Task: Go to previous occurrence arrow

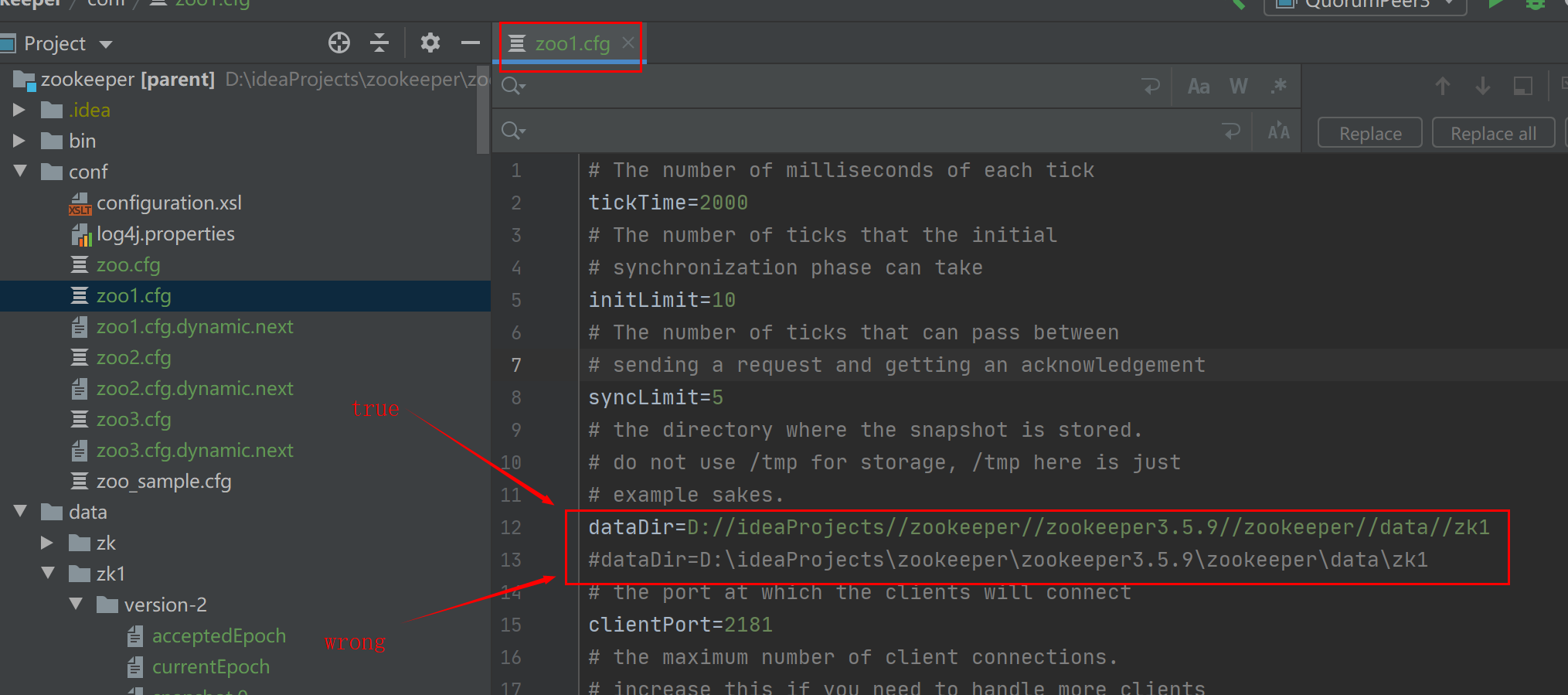Action: coord(1442,86)
